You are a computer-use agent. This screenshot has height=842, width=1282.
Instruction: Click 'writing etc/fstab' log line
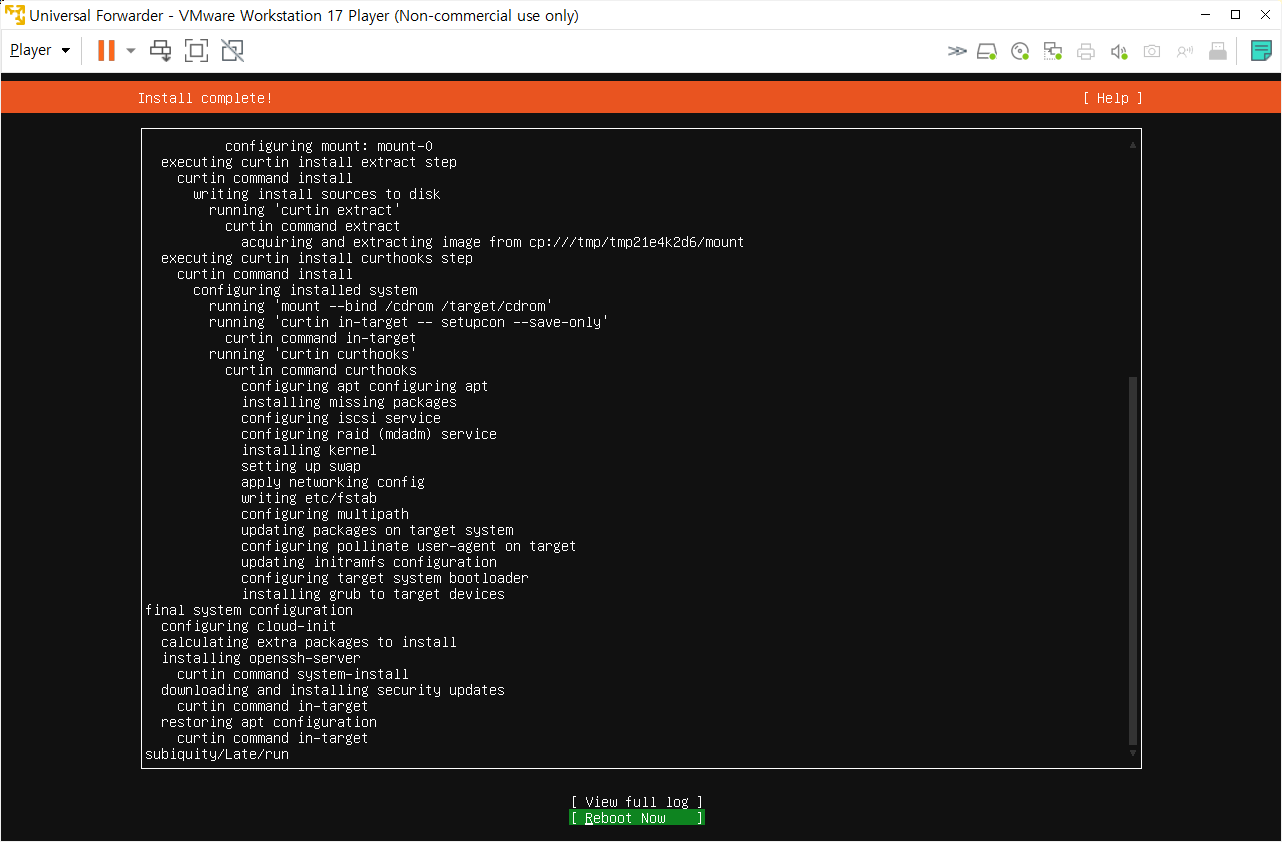[x=309, y=498]
